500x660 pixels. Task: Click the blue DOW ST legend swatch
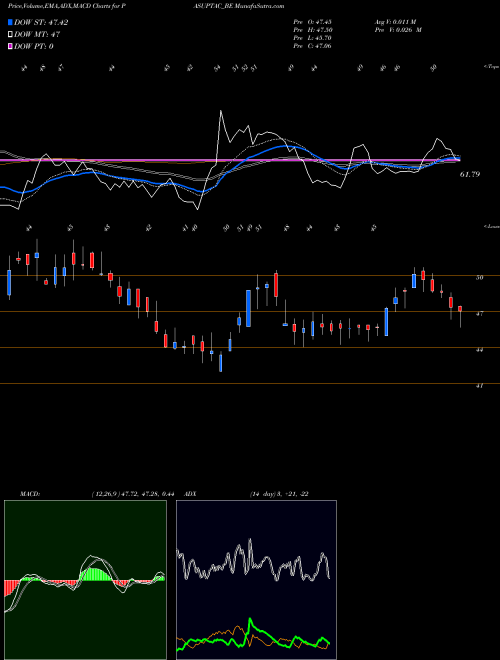[10, 22]
